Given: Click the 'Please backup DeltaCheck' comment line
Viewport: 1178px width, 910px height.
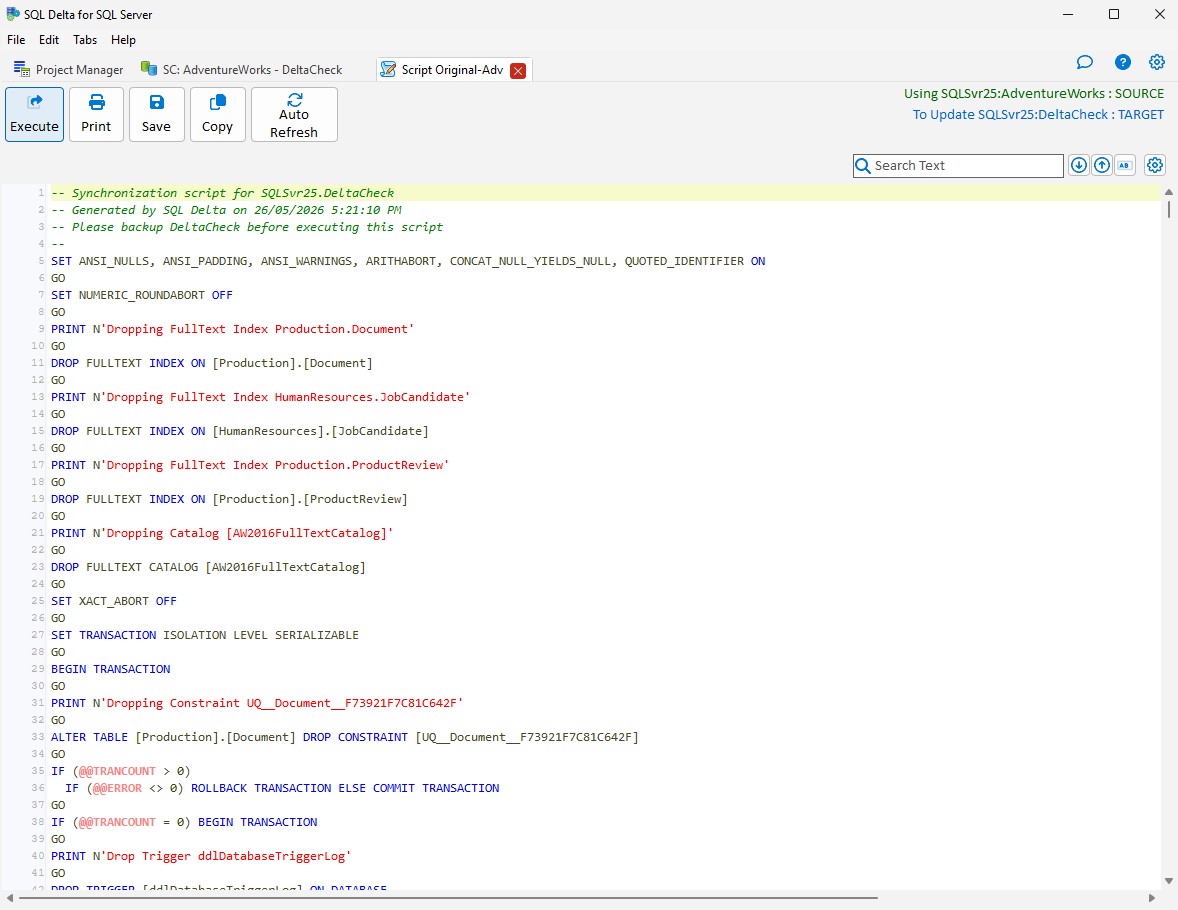Looking at the screenshot, I should tap(247, 227).
